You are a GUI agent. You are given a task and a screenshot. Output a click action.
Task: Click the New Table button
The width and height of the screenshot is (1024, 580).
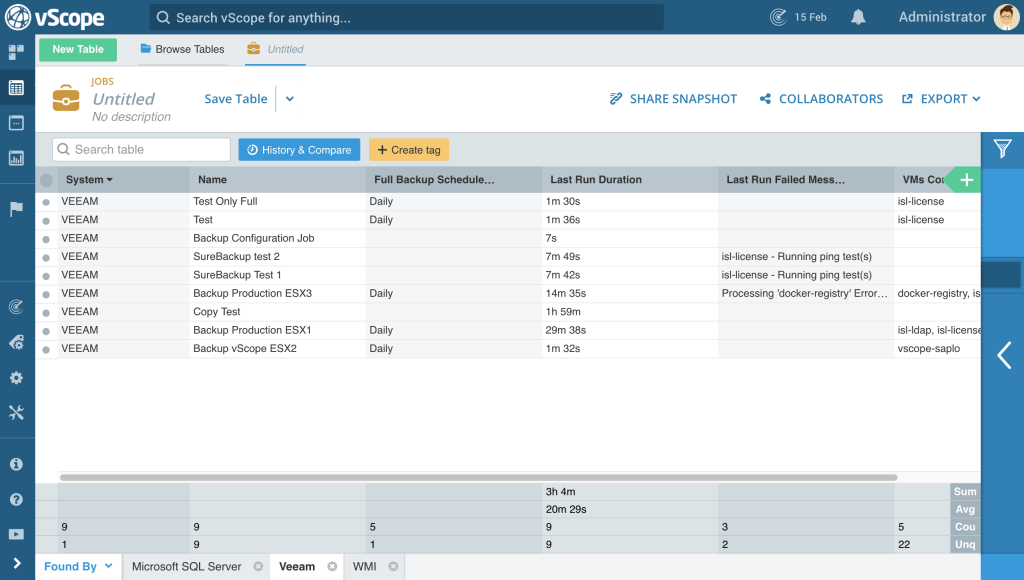[x=78, y=49]
